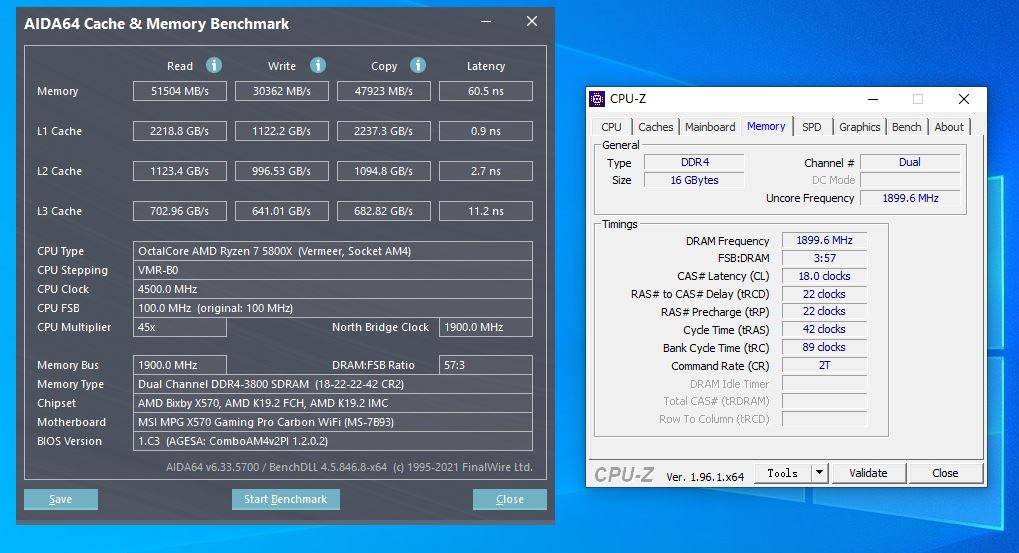
Task: Click L2 Cache Write value 996.53 GB/s
Action: 281,171
